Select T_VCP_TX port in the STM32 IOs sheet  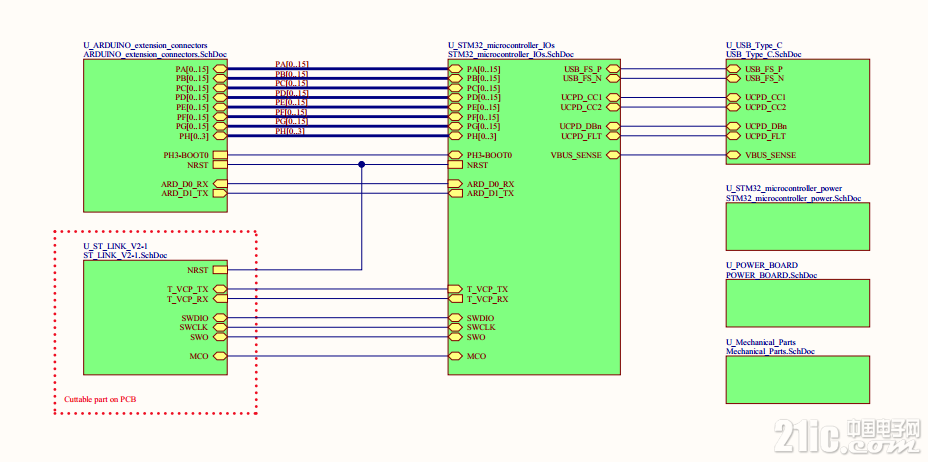[455, 289]
